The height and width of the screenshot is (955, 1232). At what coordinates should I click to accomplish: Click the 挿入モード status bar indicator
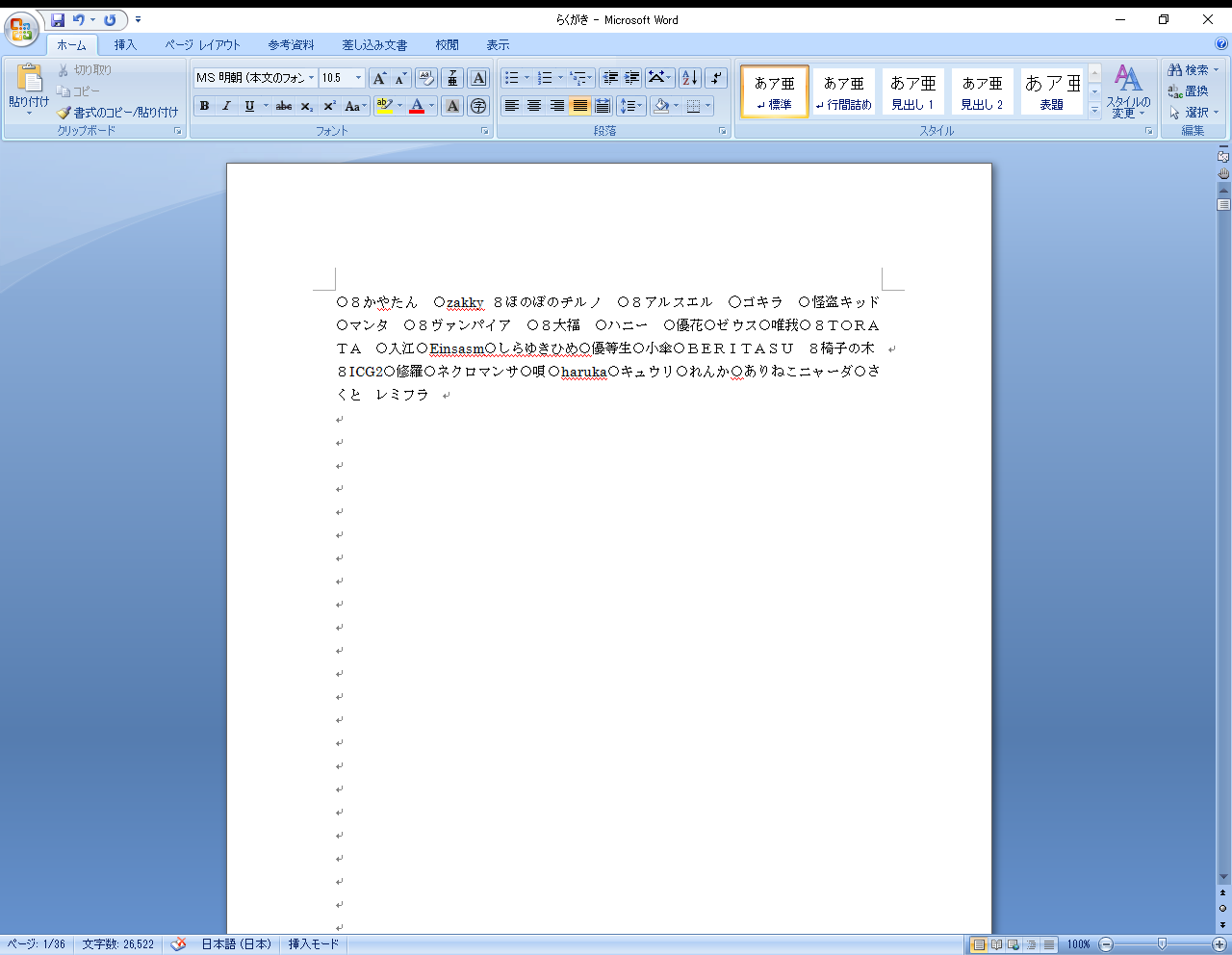314,944
